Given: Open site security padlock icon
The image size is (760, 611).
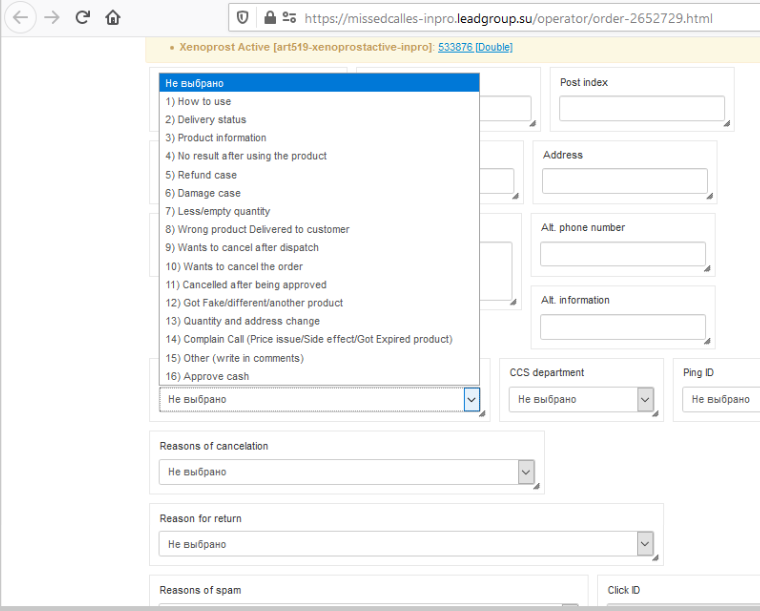Looking at the screenshot, I should (270, 18).
